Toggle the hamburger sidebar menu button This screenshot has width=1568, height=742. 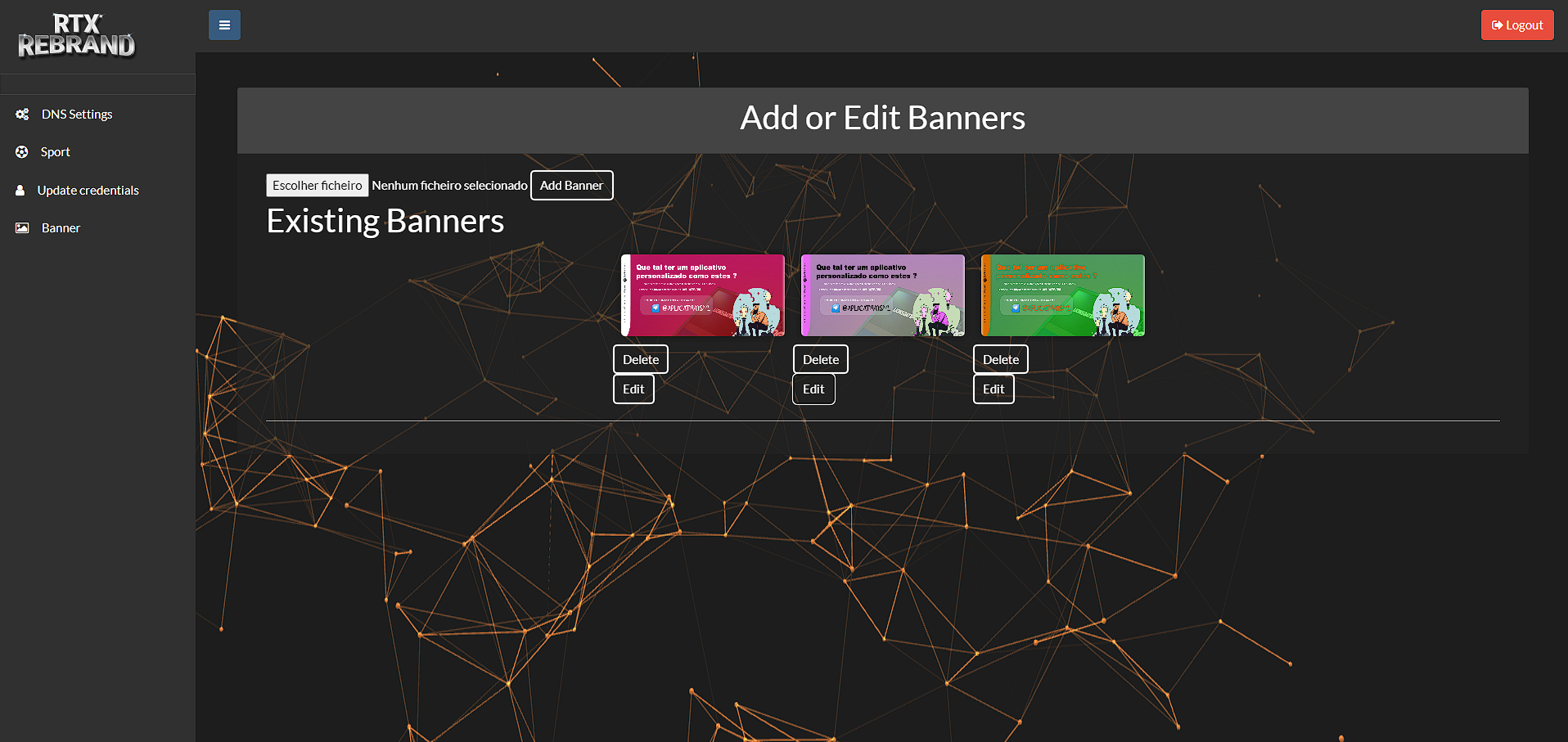tap(224, 25)
